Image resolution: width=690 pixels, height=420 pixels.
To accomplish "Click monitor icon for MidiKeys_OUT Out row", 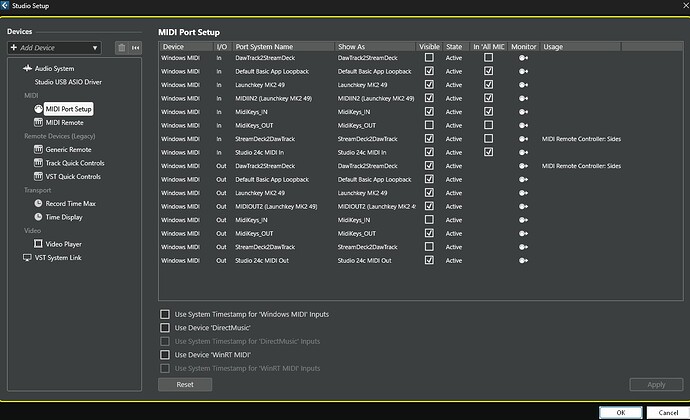I will [523, 234].
